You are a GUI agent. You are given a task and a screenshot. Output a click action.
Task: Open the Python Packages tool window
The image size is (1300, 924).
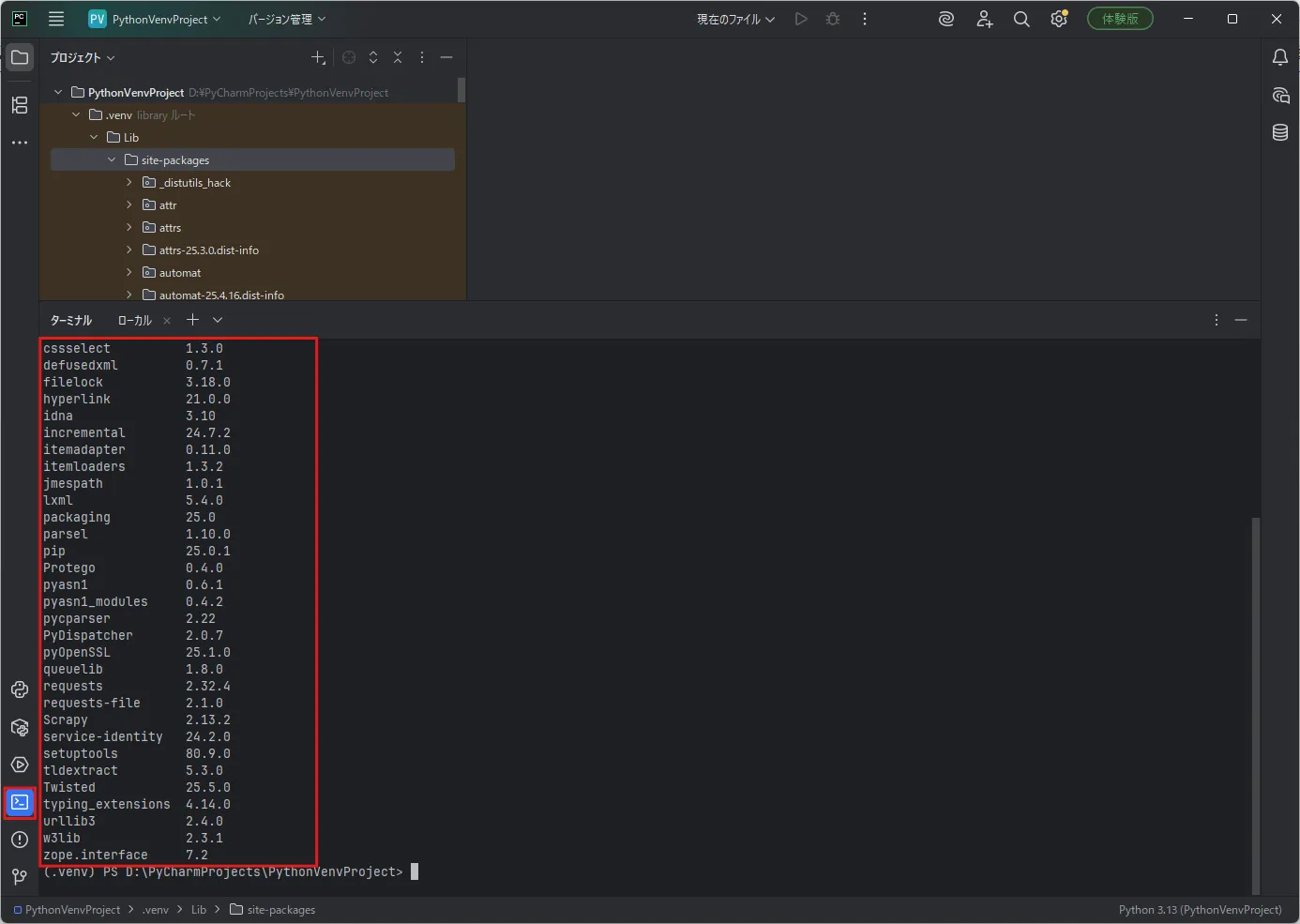20,727
